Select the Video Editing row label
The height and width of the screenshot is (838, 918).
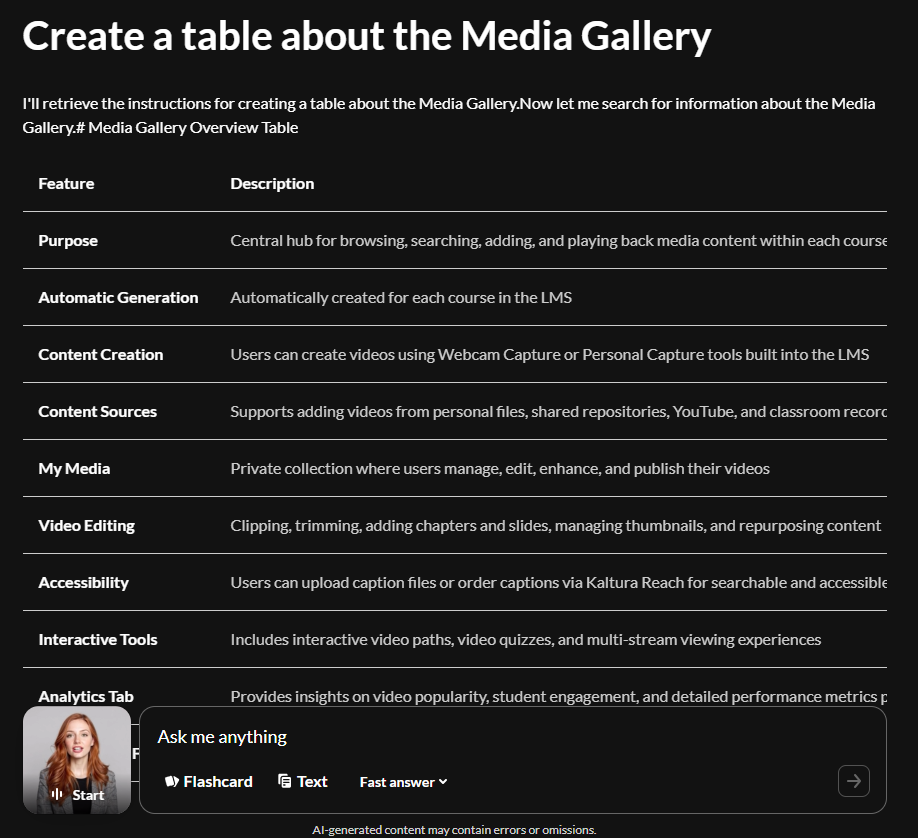click(86, 525)
